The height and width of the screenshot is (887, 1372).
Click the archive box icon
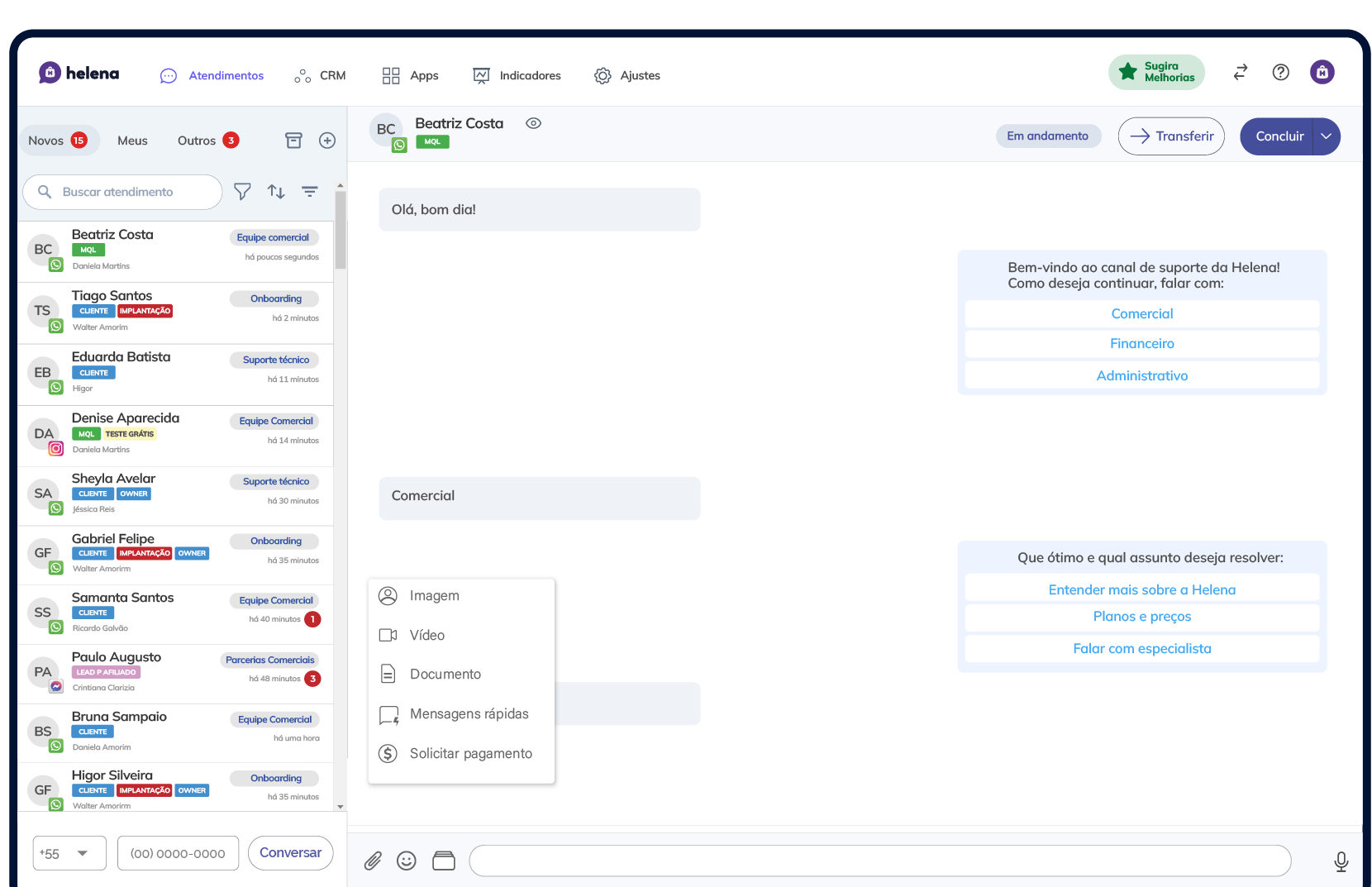pyautogui.click(x=293, y=141)
